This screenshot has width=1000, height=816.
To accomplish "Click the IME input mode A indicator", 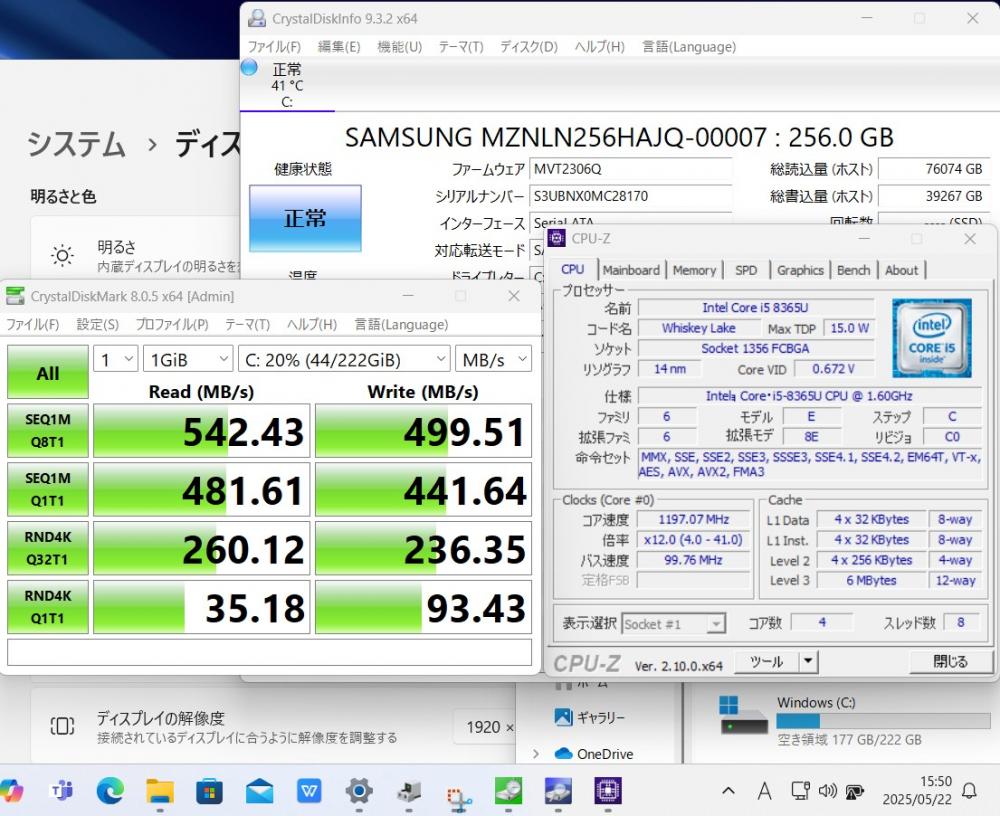I will pos(764,791).
